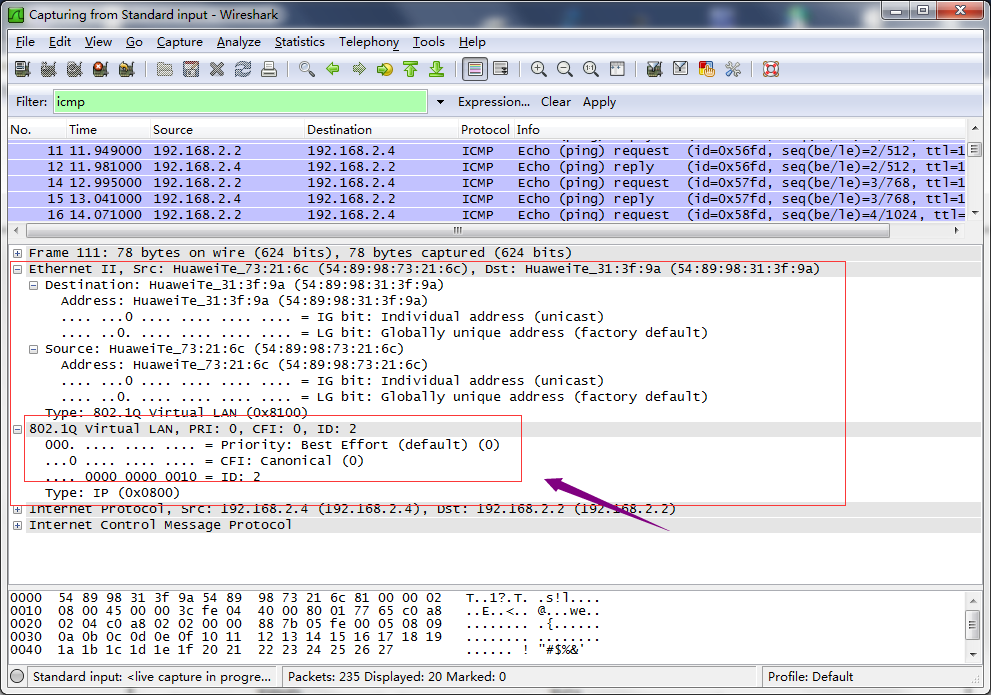Stop the running live capture icon
Viewport: 991px width, 695px height.
tap(100, 69)
